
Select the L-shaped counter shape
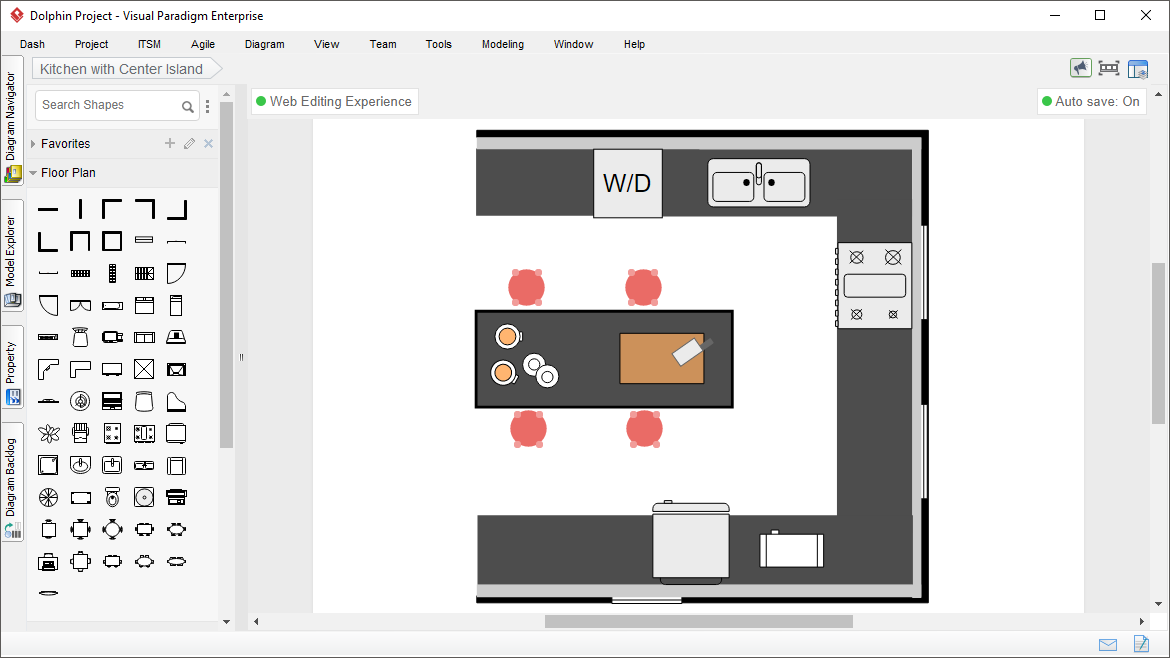point(80,369)
